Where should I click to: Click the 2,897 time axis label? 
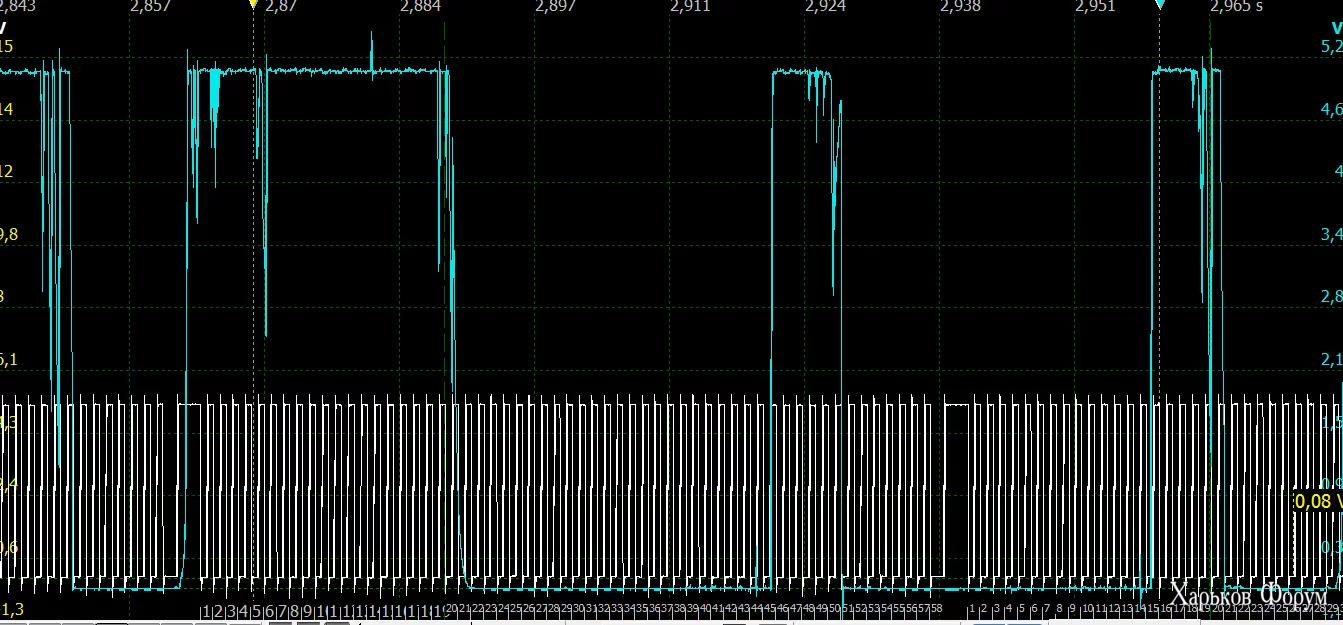(555, 6)
